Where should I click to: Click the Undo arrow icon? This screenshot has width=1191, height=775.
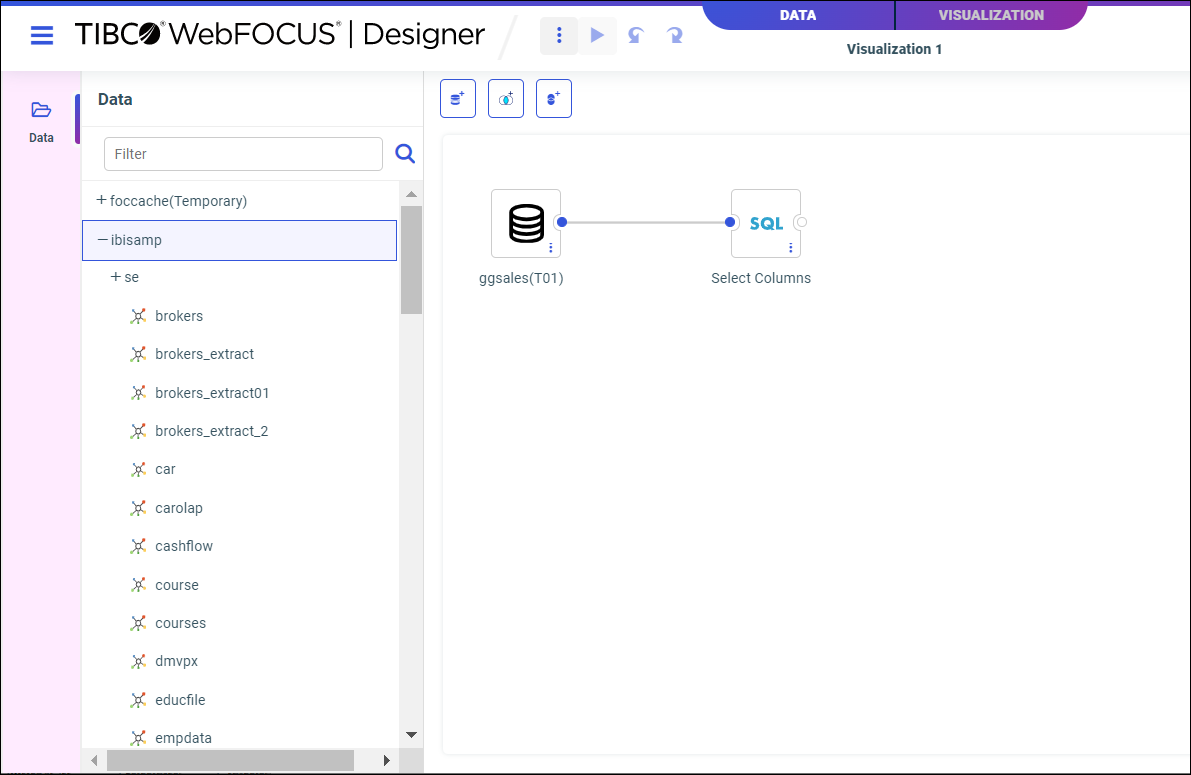[636, 35]
